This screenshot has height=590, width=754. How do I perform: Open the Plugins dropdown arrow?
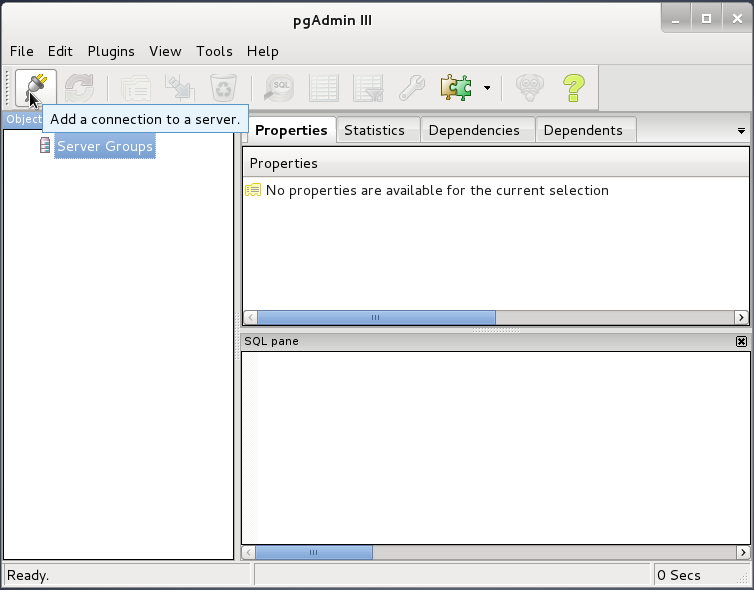coord(487,88)
